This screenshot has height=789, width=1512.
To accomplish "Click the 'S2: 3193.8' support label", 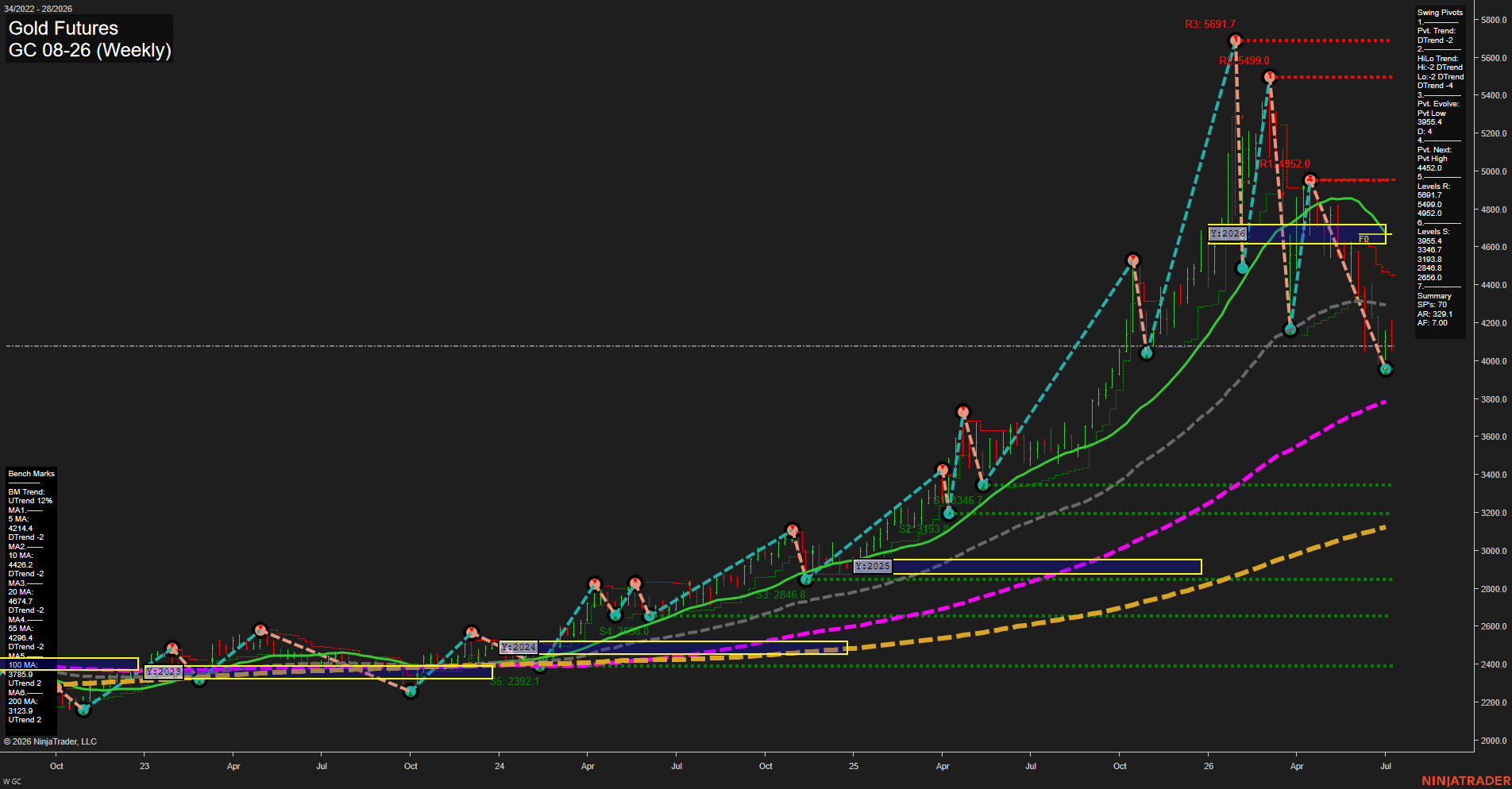I will [x=924, y=529].
